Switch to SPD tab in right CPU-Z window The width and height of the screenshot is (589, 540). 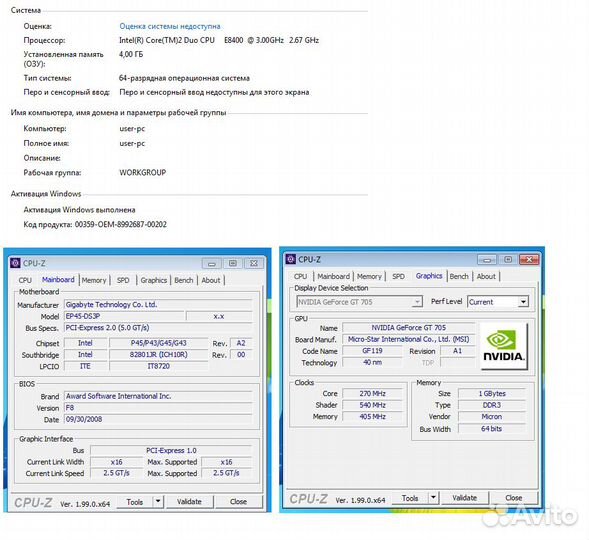pos(398,276)
